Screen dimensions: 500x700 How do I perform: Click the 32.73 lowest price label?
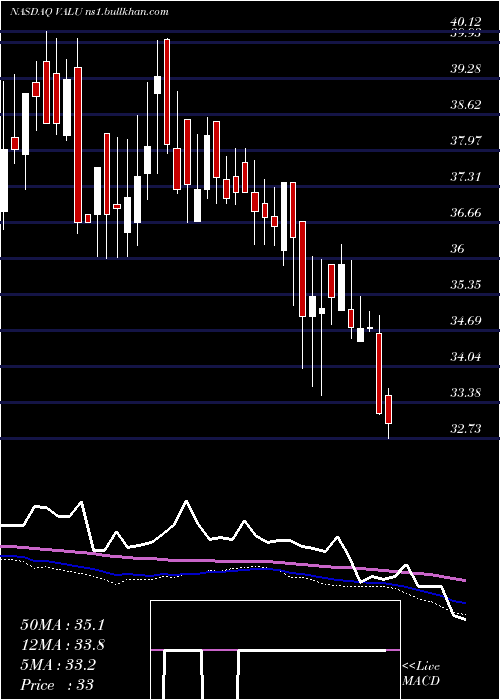click(x=466, y=429)
